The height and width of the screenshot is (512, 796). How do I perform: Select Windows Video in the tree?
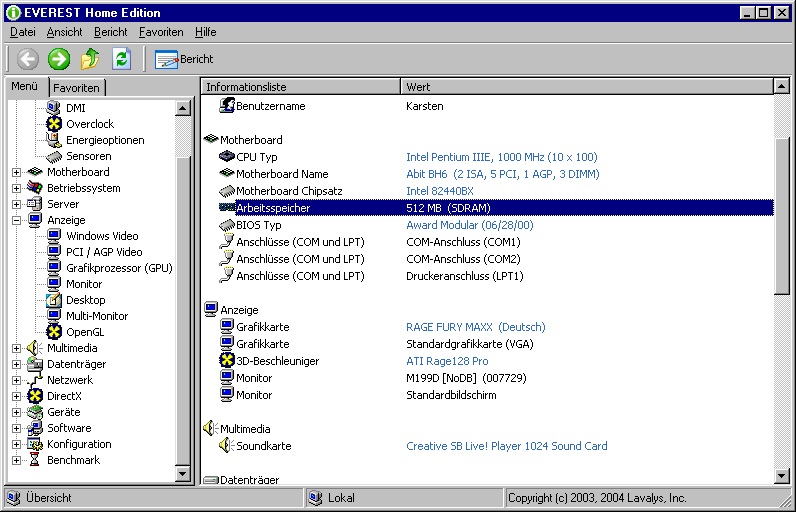(x=102, y=236)
